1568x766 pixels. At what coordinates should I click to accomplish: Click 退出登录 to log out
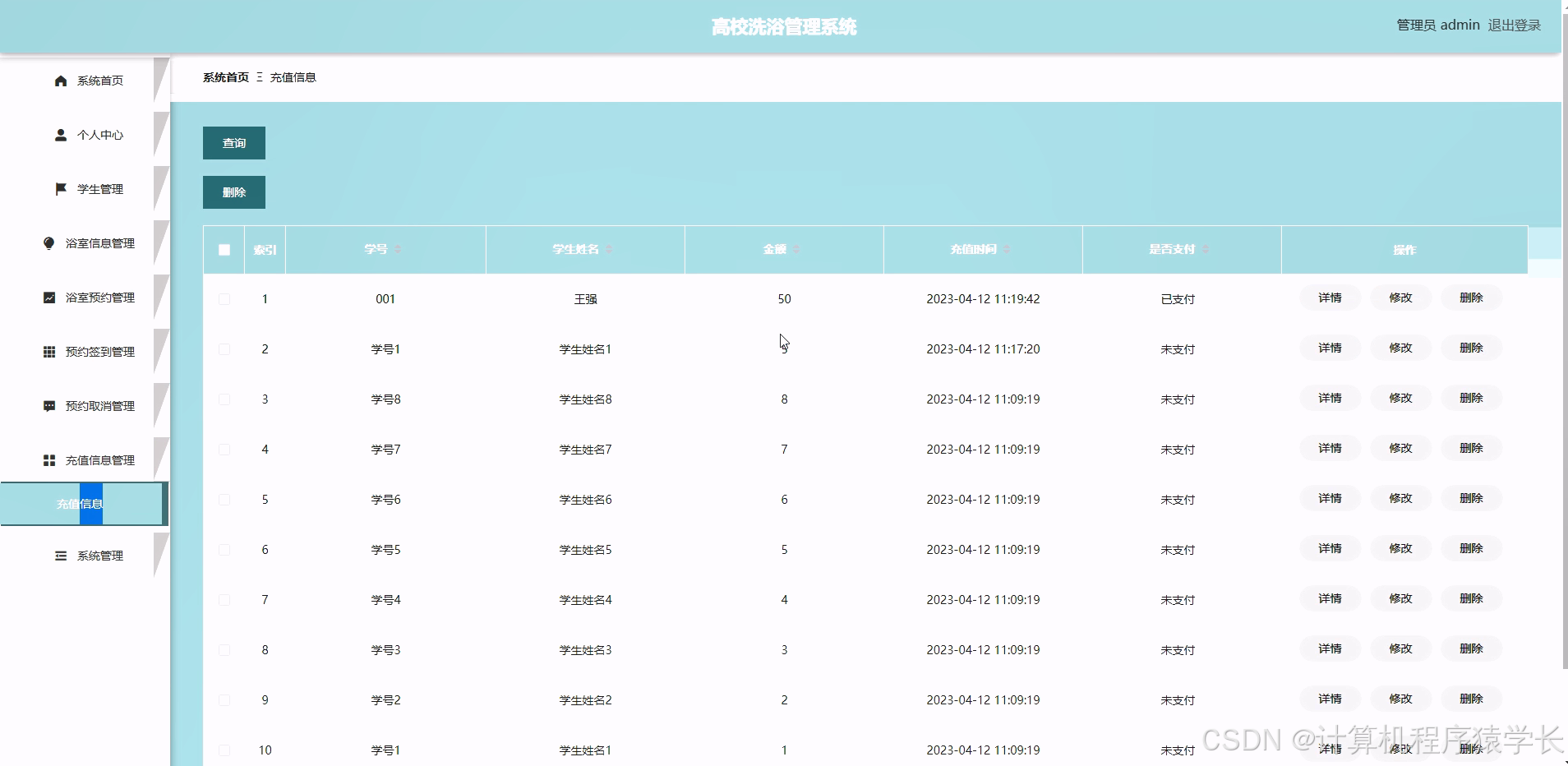[x=1514, y=25]
